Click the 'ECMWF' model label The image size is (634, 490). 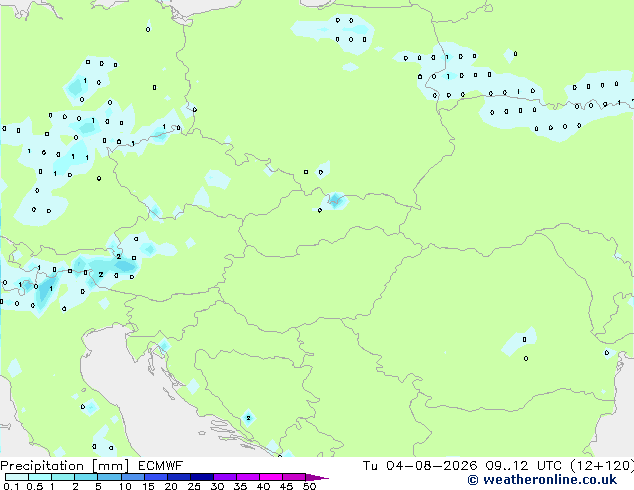[x=161, y=466]
